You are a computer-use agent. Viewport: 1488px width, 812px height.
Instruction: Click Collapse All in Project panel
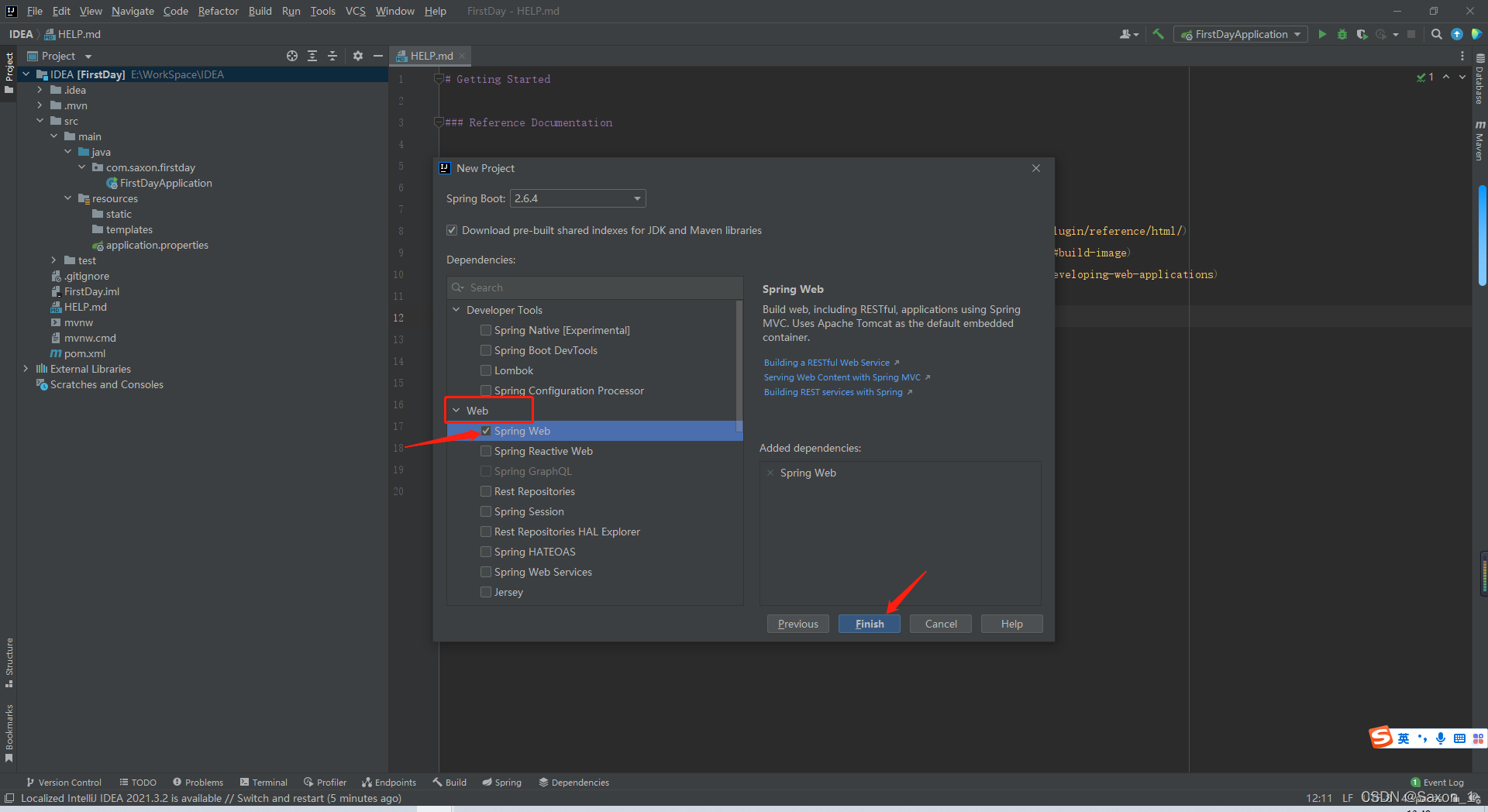[332, 56]
